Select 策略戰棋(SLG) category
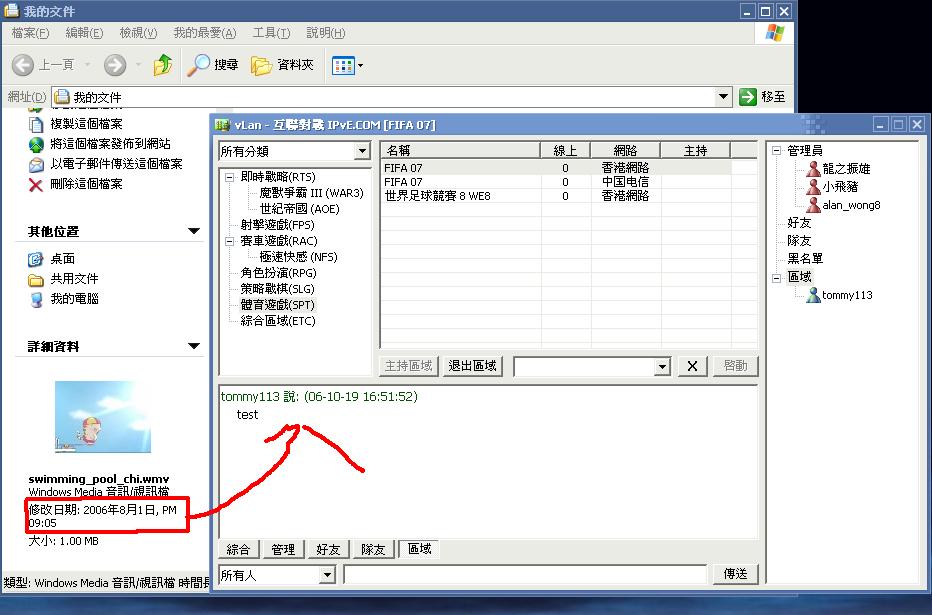 (x=278, y=289)
